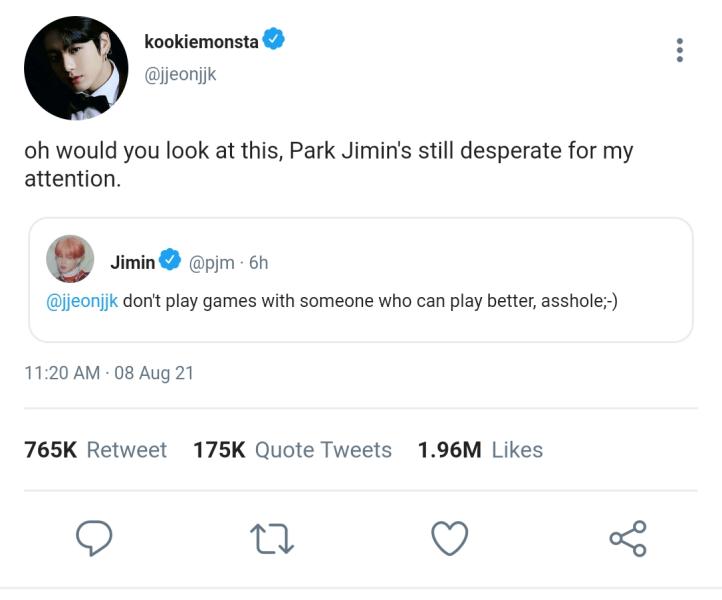The height and width of the screenshot is (600, 722).
Task: Open the three-dot more options menu
Action: tap(680, 50)
